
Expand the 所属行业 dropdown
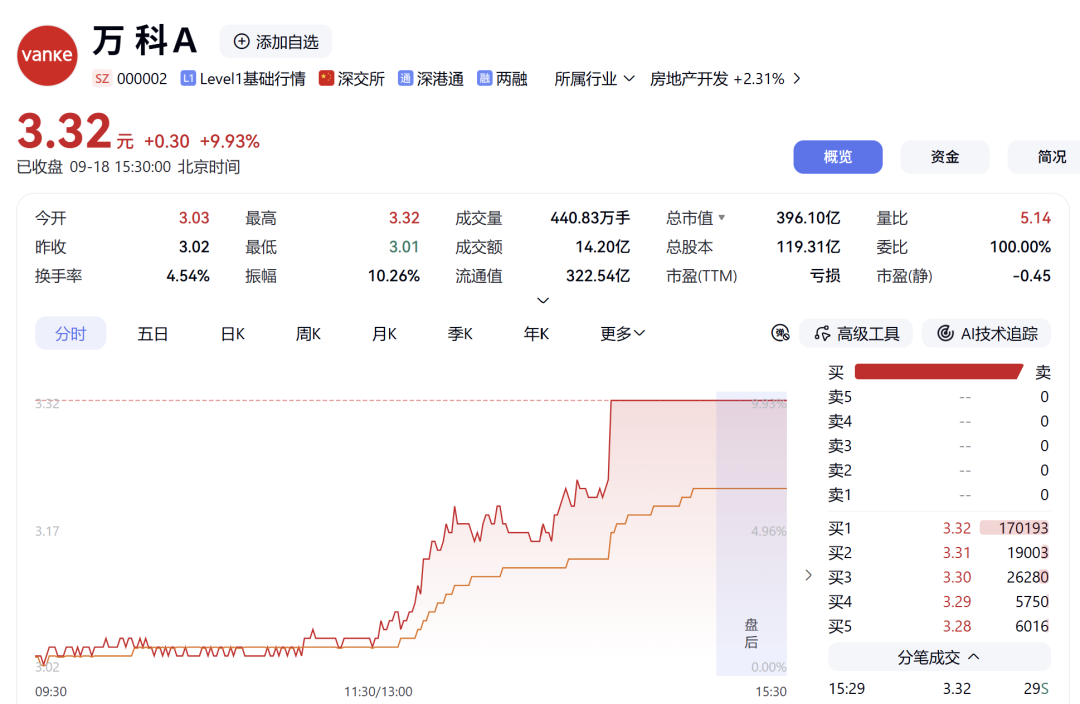click(594, 79)
